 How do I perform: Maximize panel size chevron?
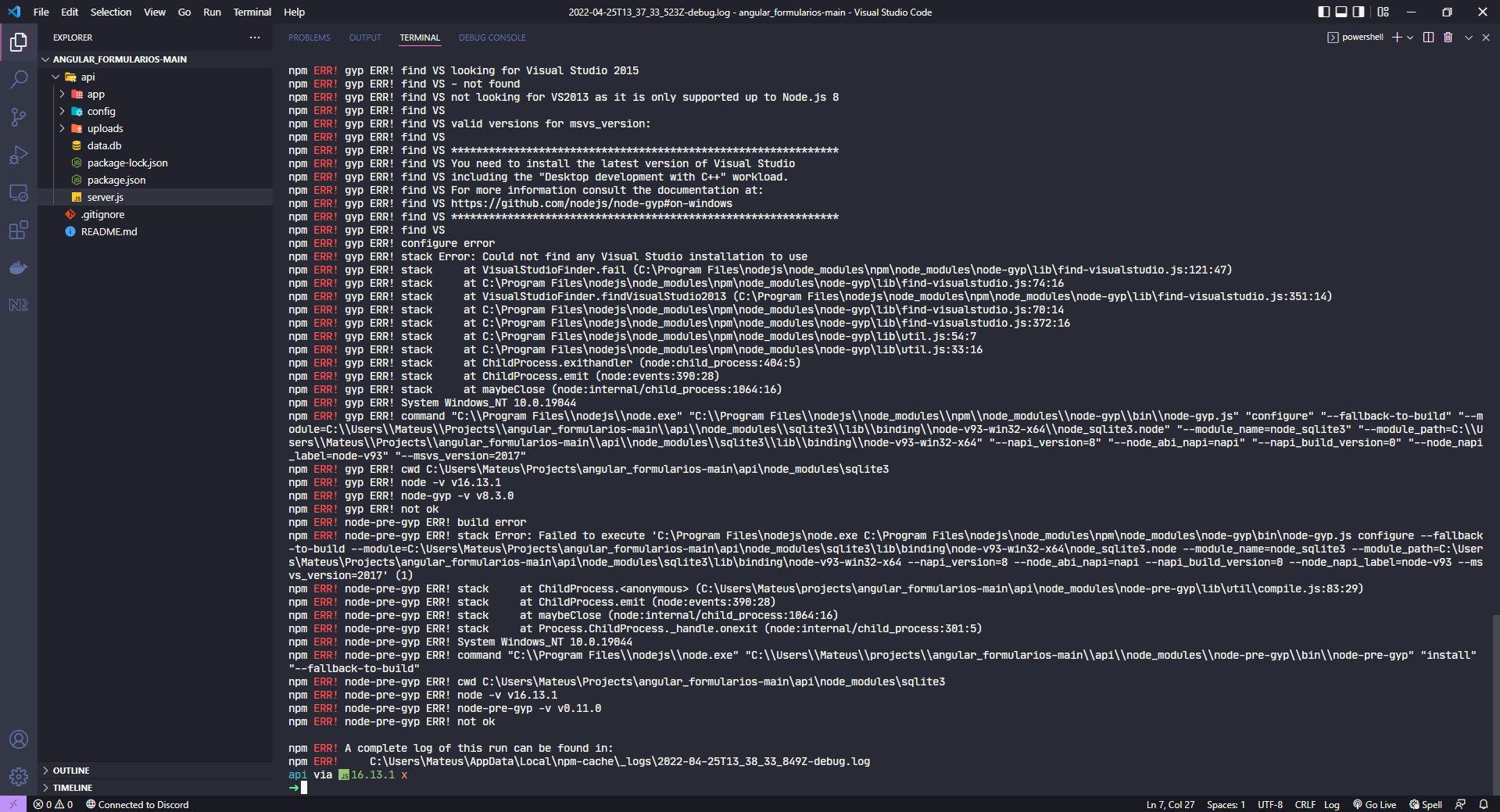point(1468,38)
